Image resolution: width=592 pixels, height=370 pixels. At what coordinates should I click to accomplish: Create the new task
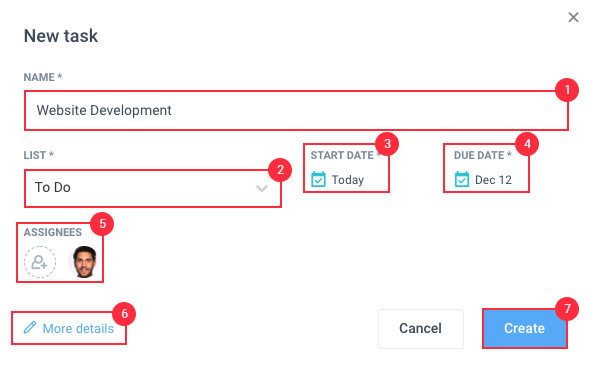pyautogui.click(x=524, y=328)
